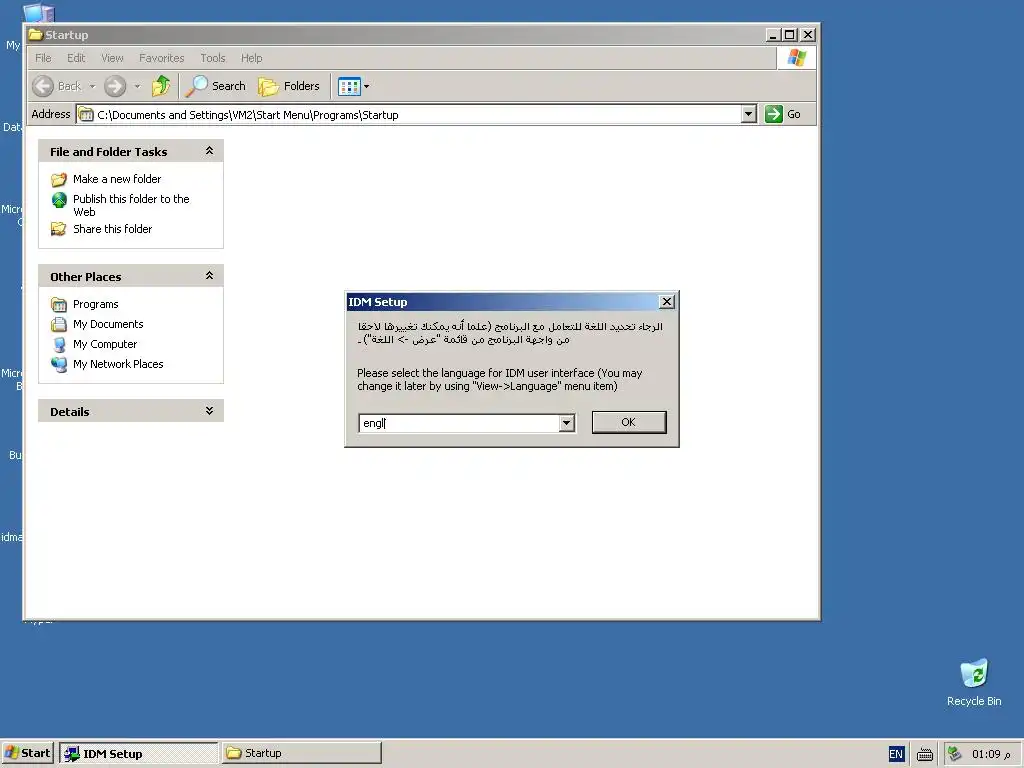This screenshot has height=768, width=1024.
Task: Click the Back arrow icon in Startup toolbar
Action: click(43, 86)
